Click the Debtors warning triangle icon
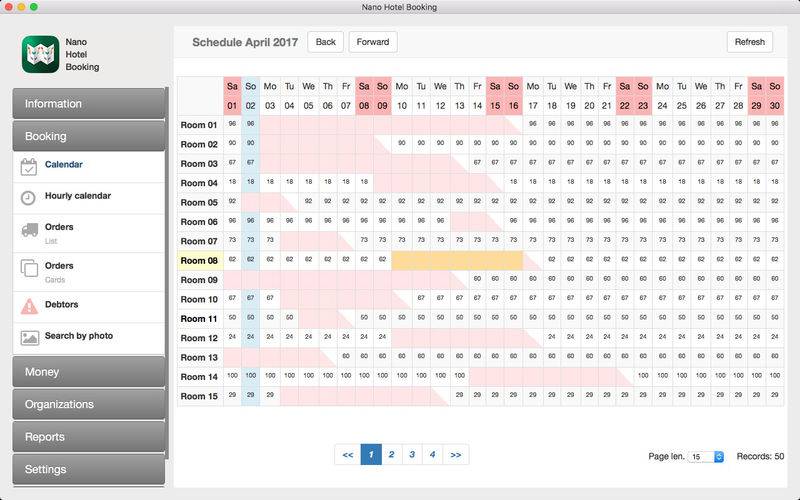This screenshot has width=800, height=500. click(x=29, y=306)
